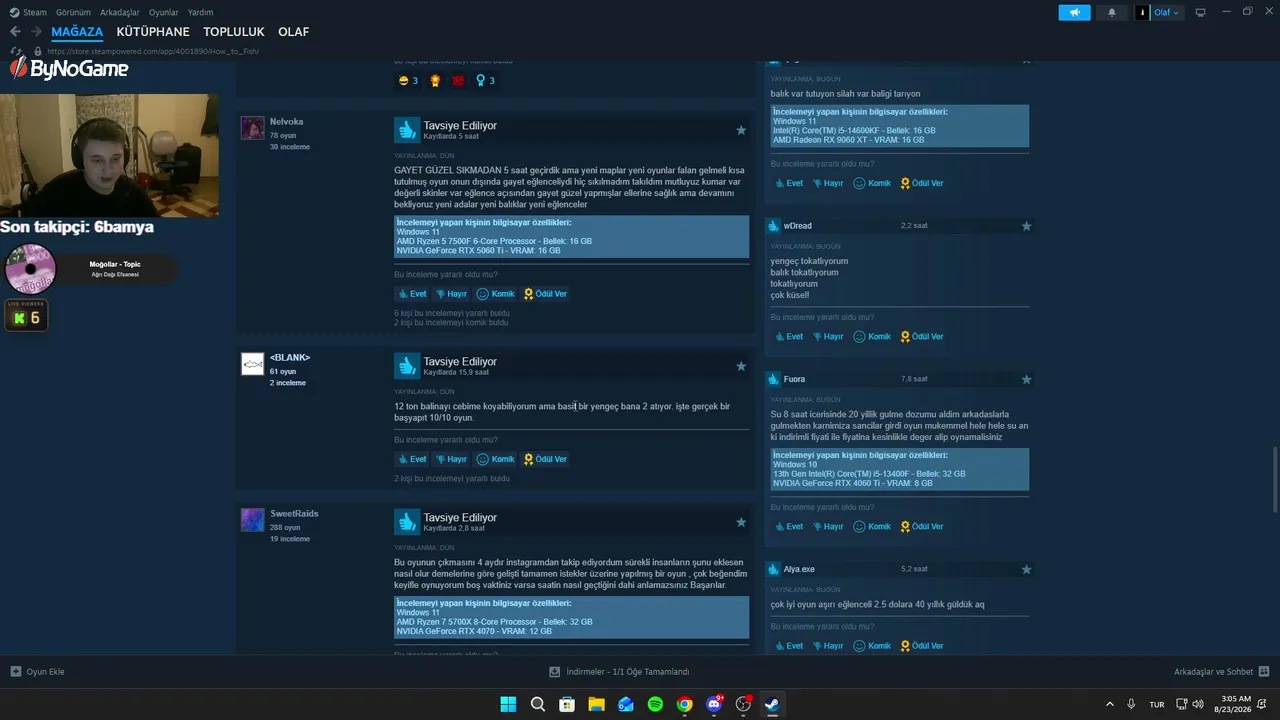Viewport: 1280px width, 720px height.
Task: Click the thumbs-up icon on Nelvoka's review
Action: click(x=407, y=129)
